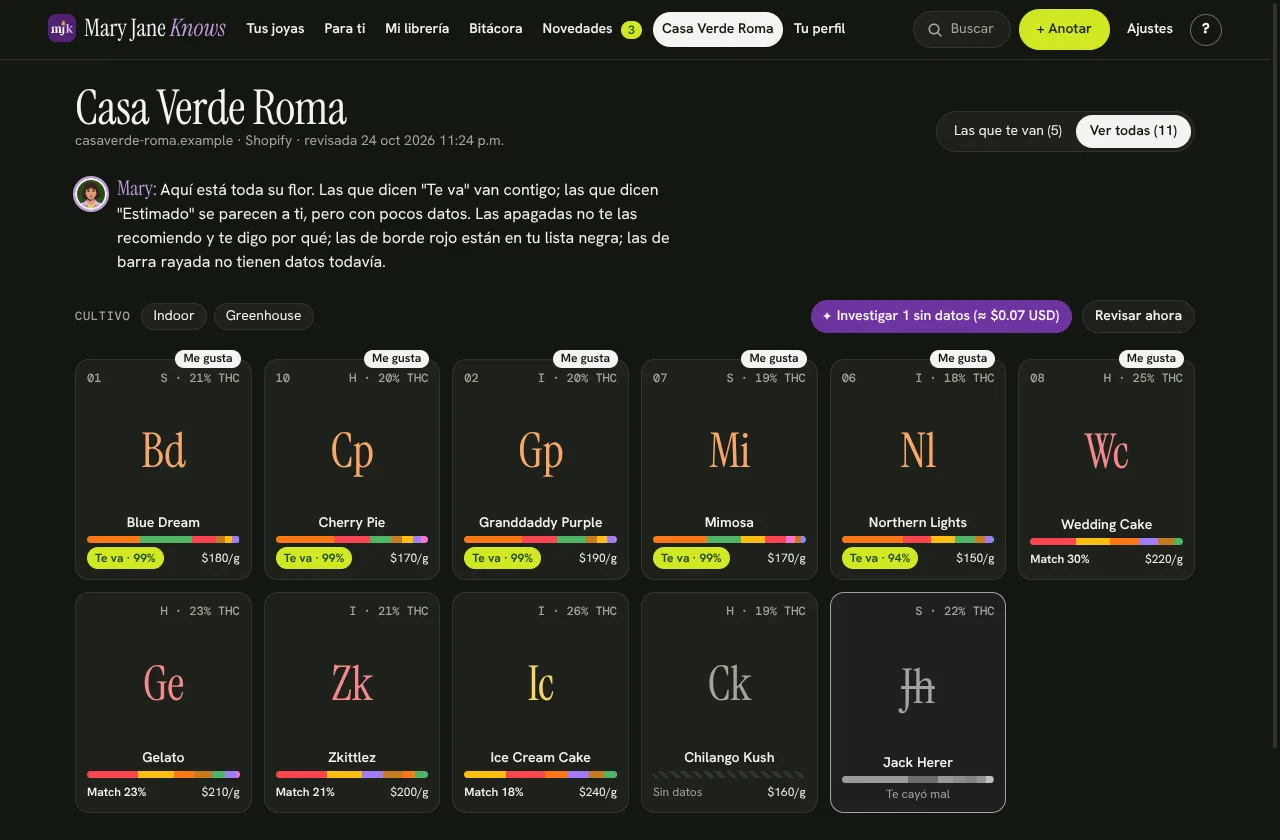This screenshot has width=1280, height=840.
Task: Open the Tus joyas tab
Action: click(x=275, y=29)
